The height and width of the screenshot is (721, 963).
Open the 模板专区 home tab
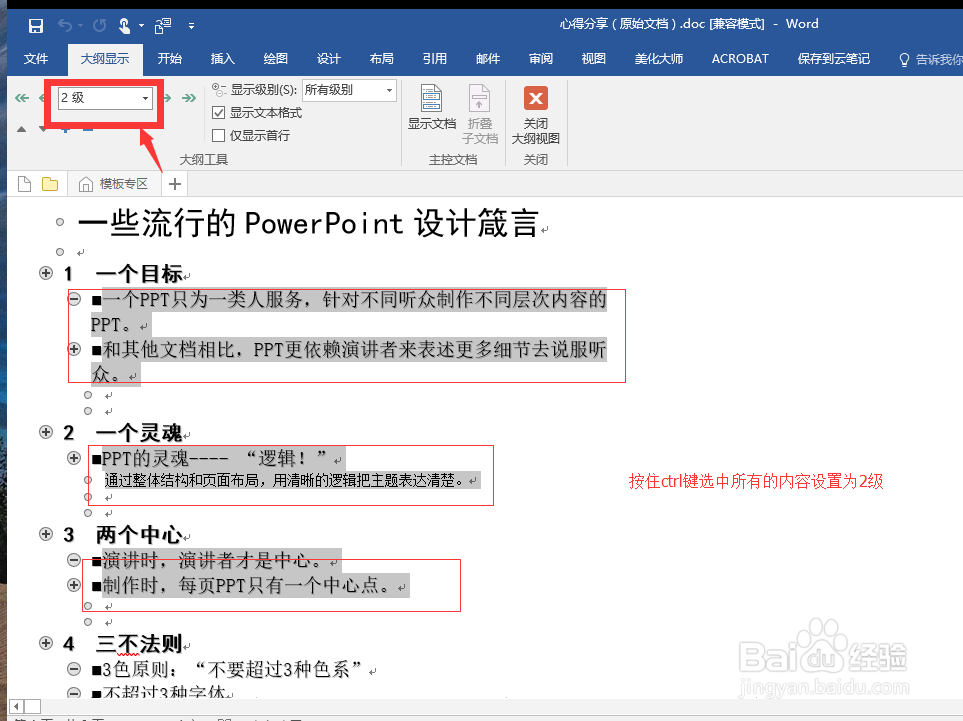[114, 184]
